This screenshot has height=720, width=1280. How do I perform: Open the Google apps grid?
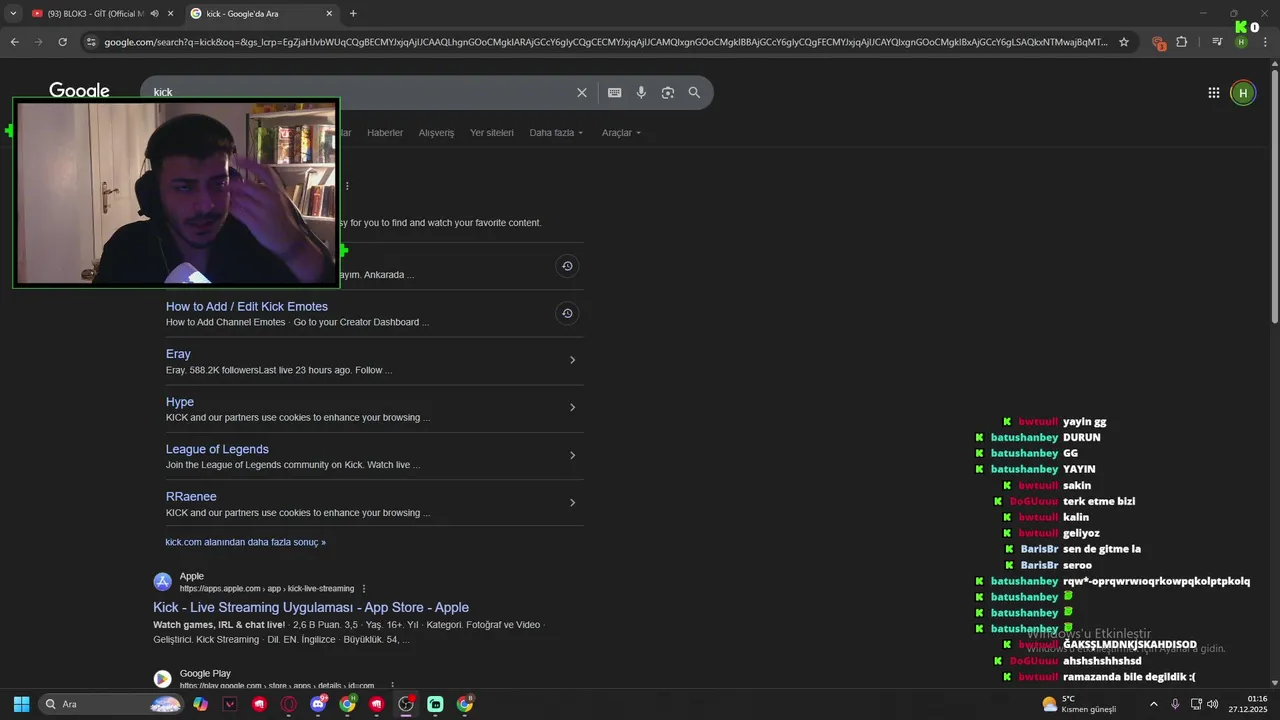1213,93
